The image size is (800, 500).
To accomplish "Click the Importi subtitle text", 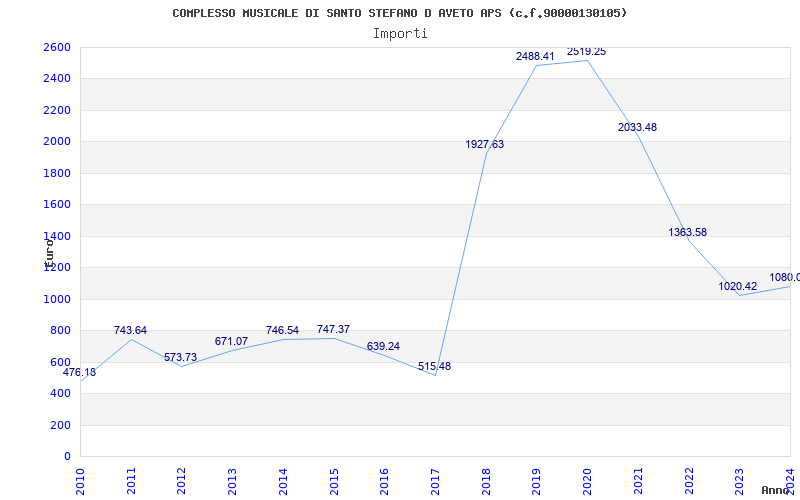I will [x=400, y=34].
